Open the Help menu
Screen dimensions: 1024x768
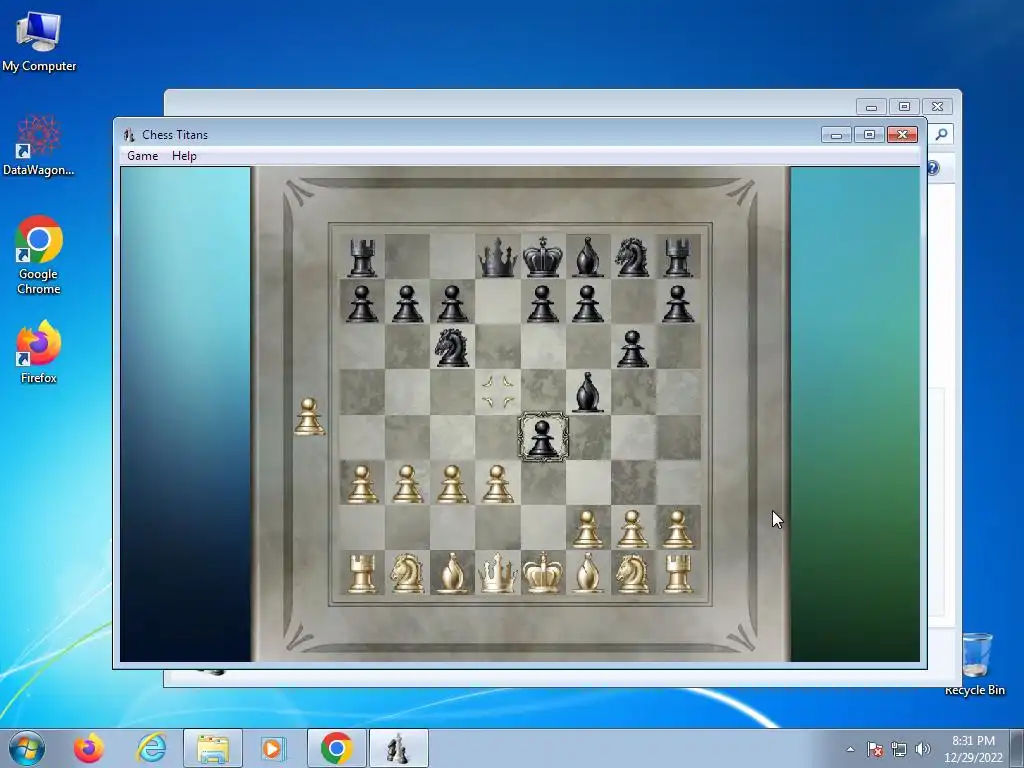(x=184, y=155)
